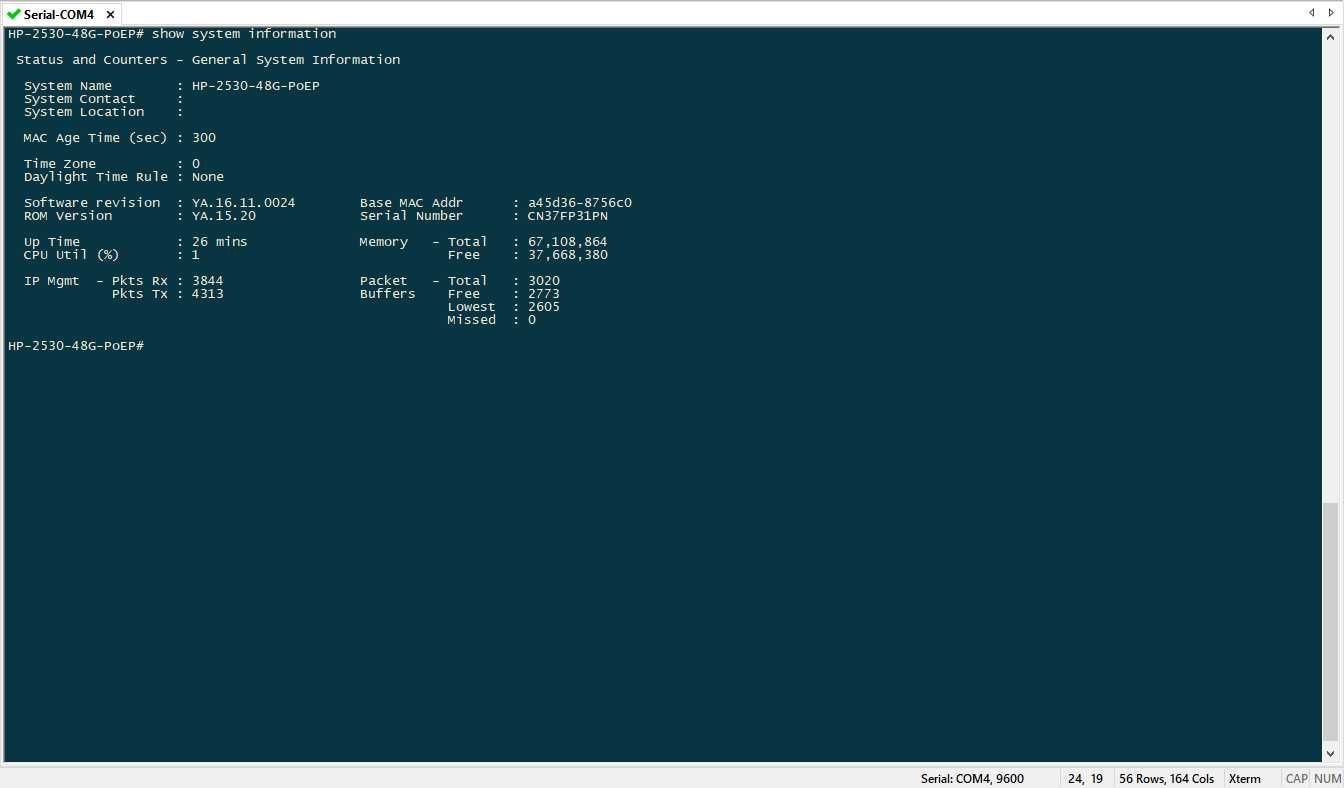
Task: Click Memory Total 67,108,864
Action: click(568, 242)
